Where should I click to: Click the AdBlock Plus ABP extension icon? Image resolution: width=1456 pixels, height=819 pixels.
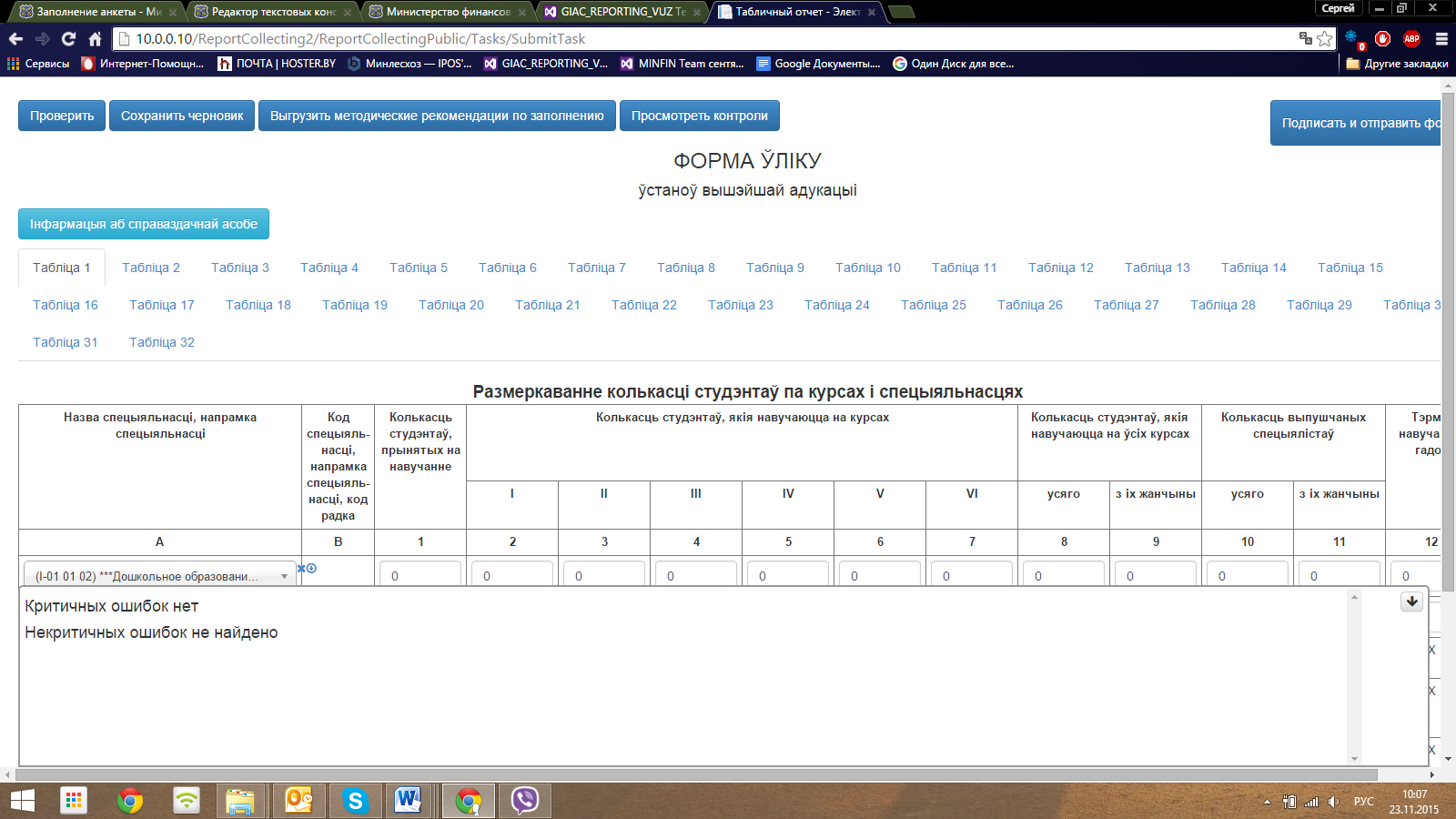(1411, 38)
